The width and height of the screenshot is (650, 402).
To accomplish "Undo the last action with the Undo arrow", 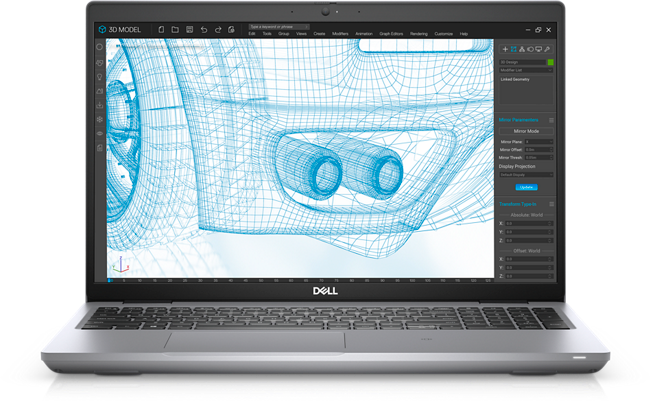I will tap(204, 30).
